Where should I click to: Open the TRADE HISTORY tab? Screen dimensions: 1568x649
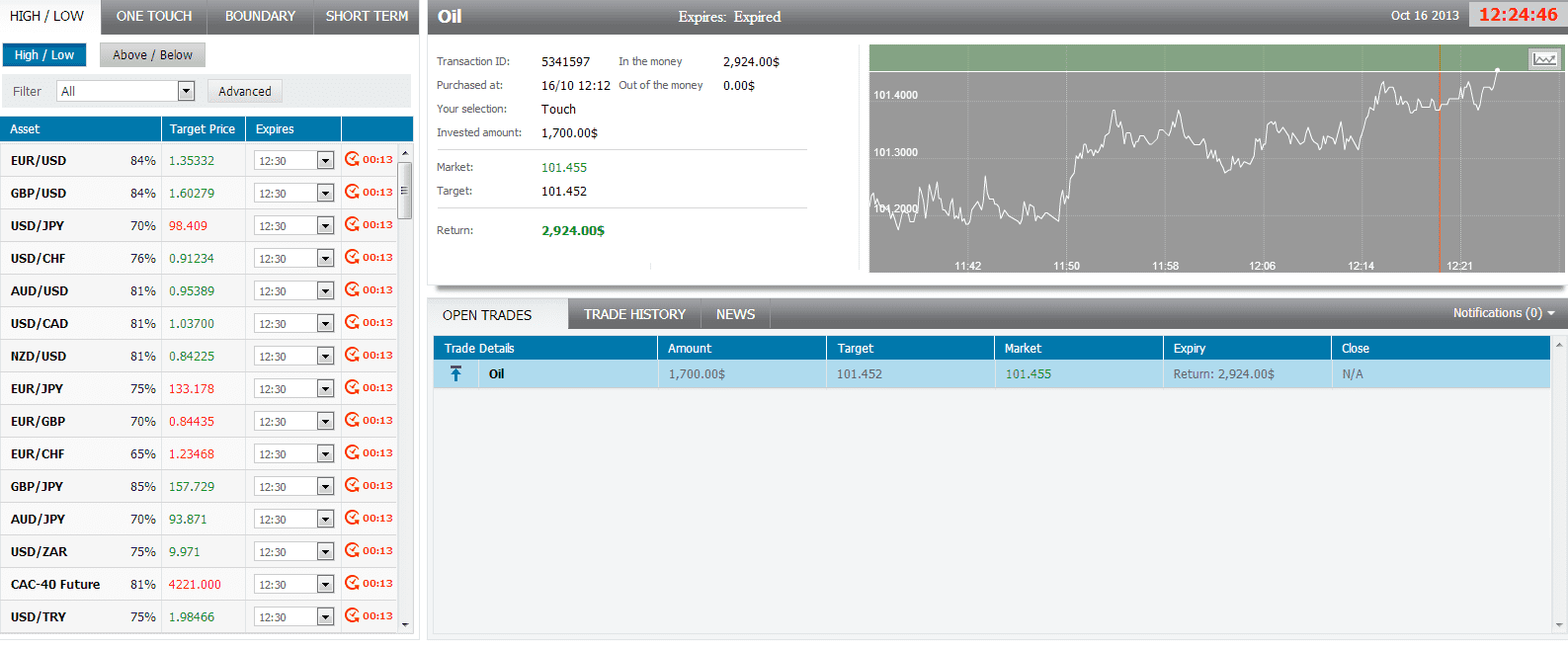click(634, 314)
